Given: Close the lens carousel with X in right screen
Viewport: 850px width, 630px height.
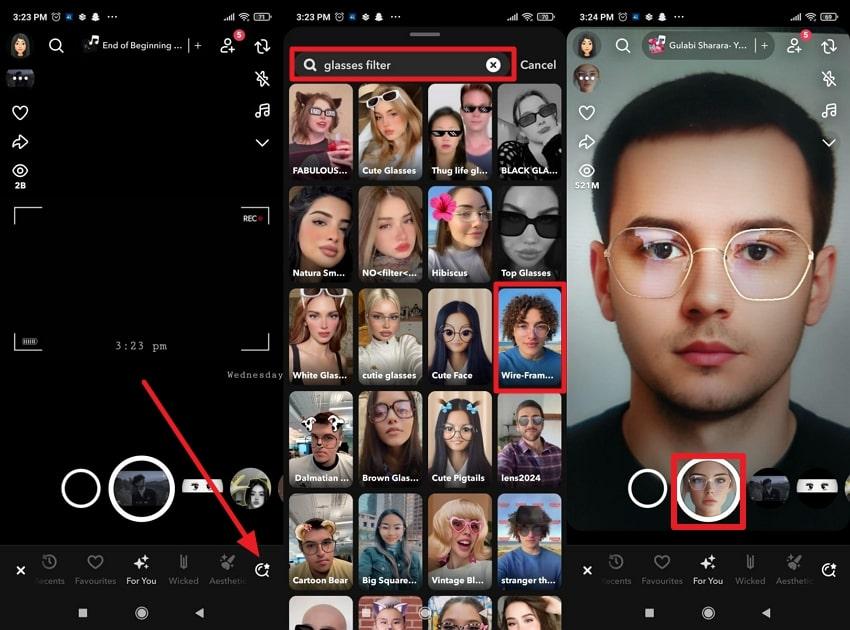Looking at the screenshot, I should coord(587,570).
